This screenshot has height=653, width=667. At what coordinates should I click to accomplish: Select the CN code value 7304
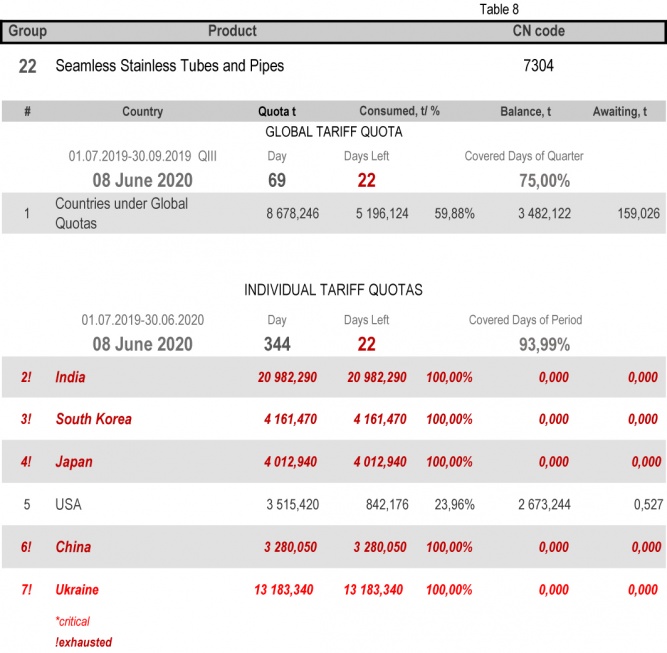click(x=538, y=66)
